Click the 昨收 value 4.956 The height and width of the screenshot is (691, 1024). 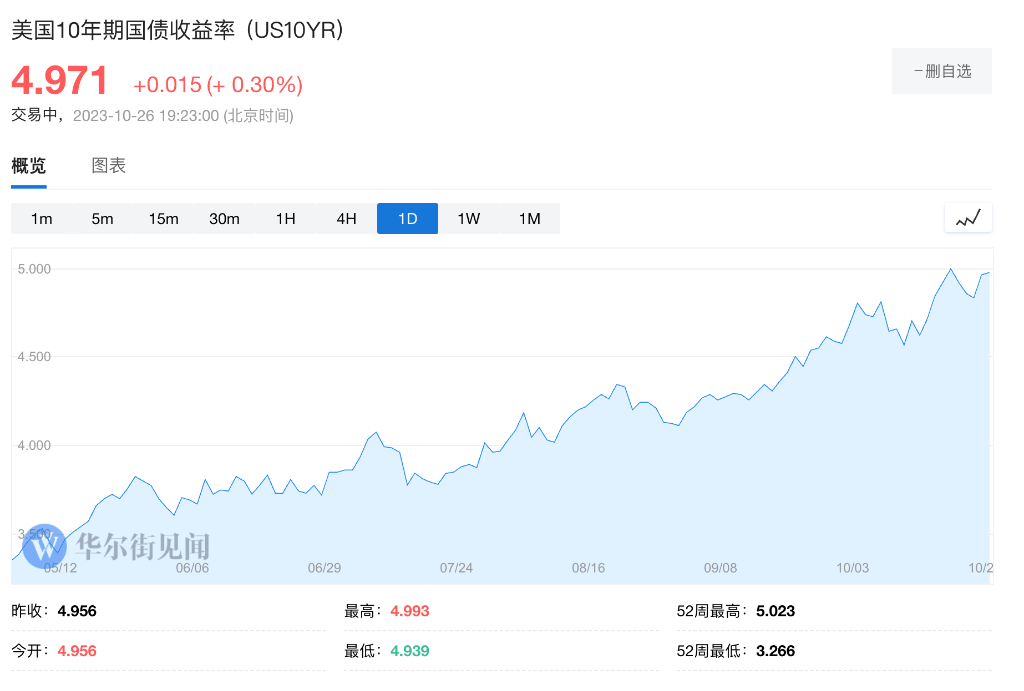click(77, 611)
